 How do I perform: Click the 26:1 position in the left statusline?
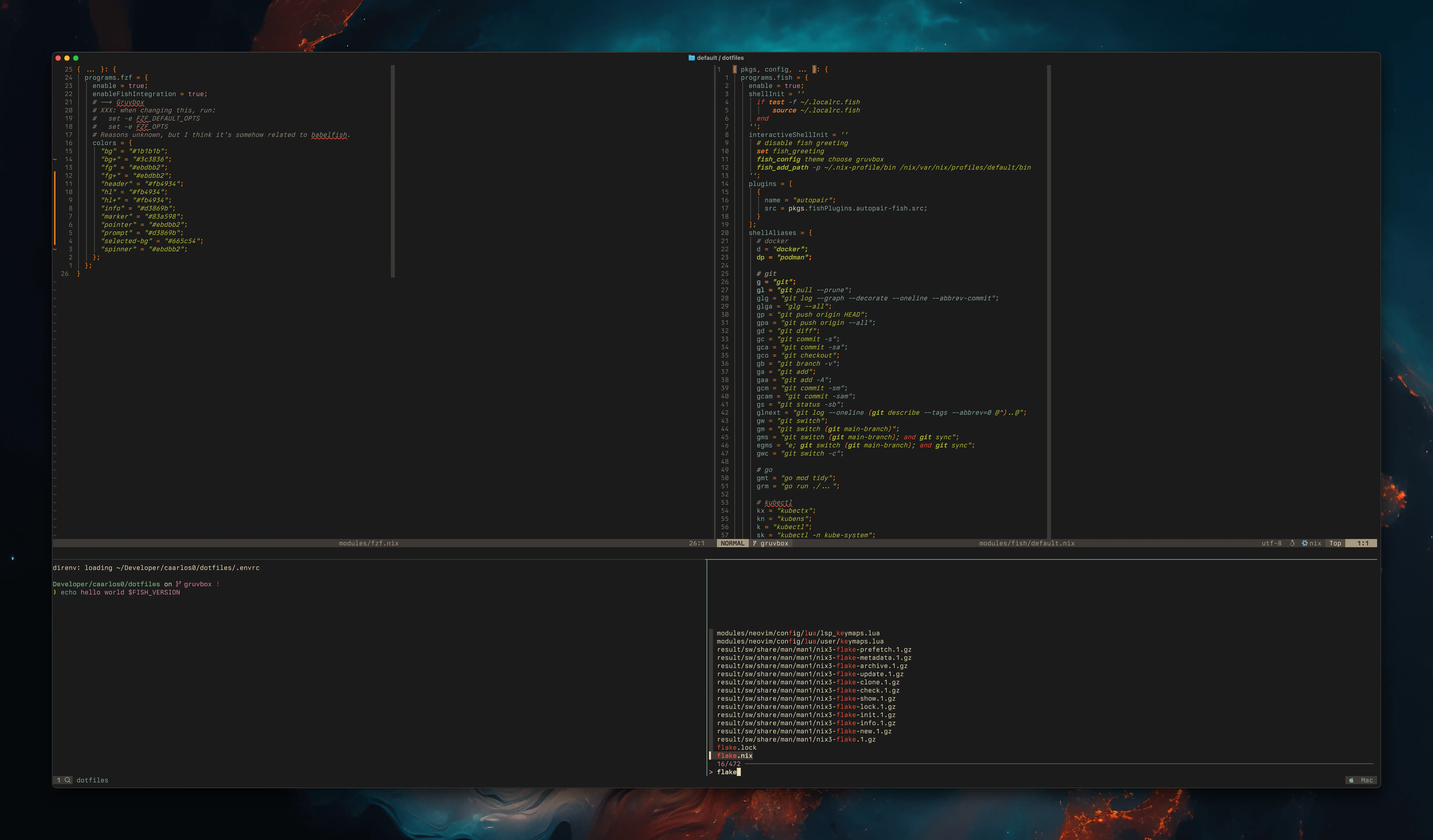click(x=697, y=543)
